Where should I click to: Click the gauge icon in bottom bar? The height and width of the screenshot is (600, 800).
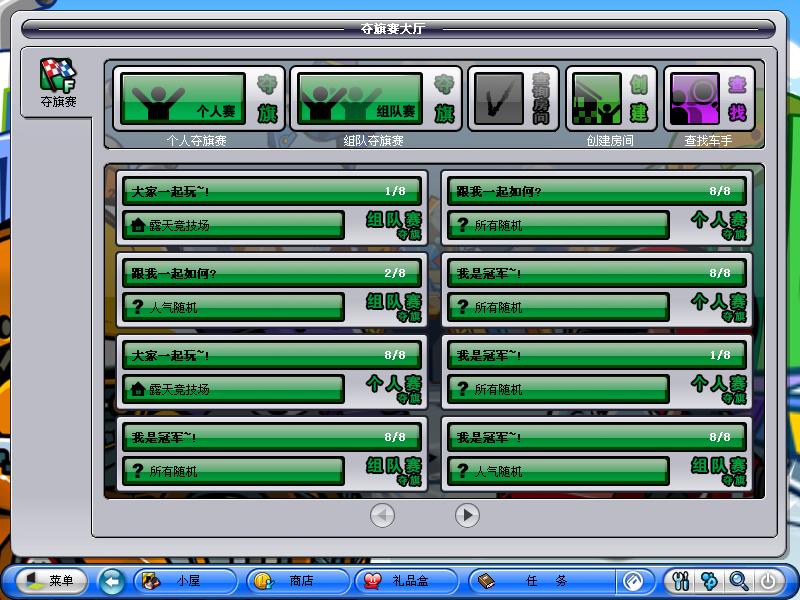click(x=633, y=580)
